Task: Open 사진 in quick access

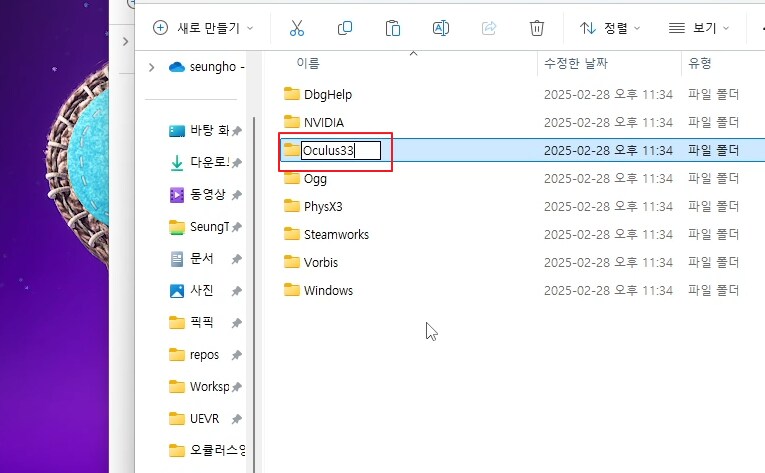Action: 191,290
